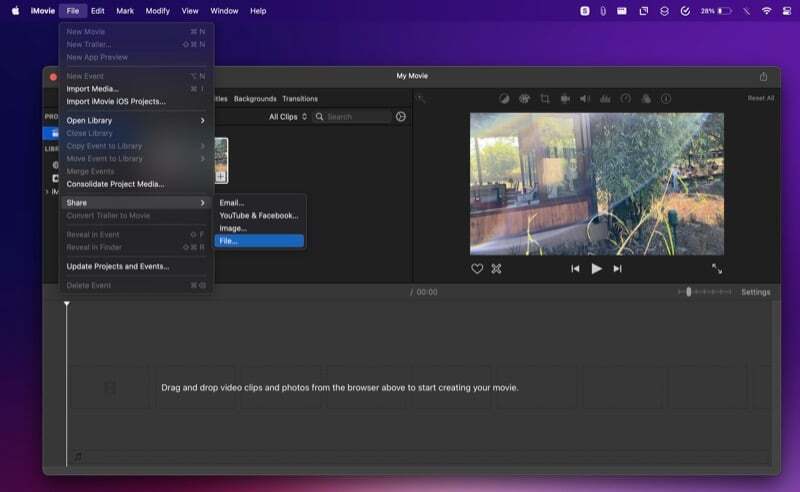This screenshot has height=492, width=800.
Task: Click the stacked layers menu bar icon
Action: pos(664,11)
